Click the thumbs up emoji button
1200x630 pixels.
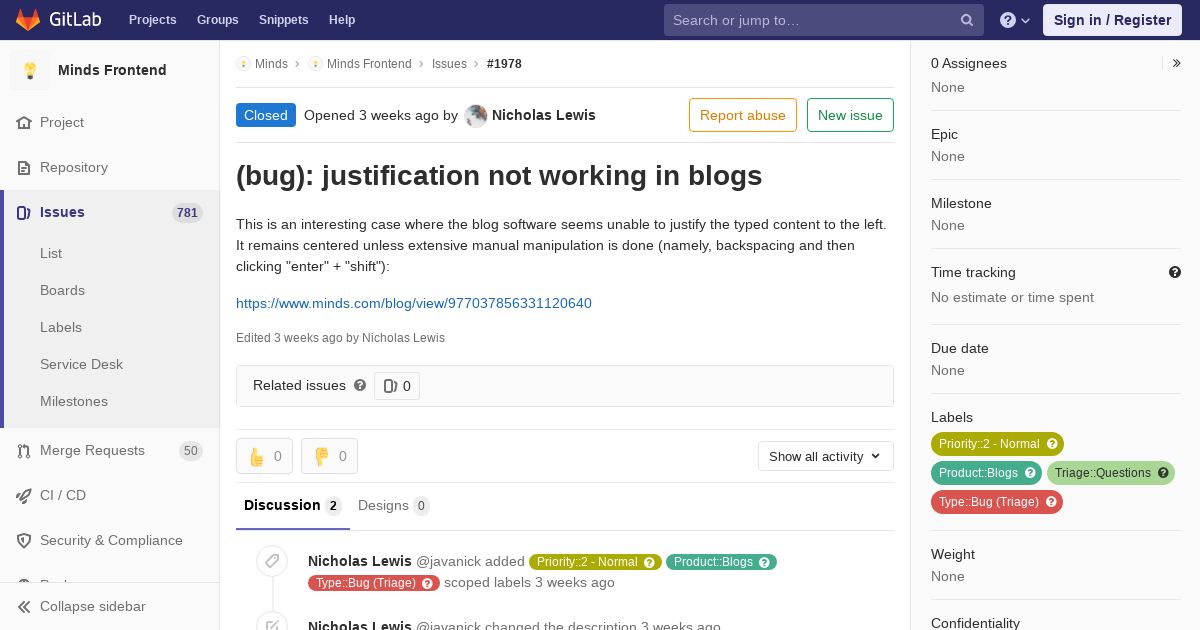click(x=264, y=456)
